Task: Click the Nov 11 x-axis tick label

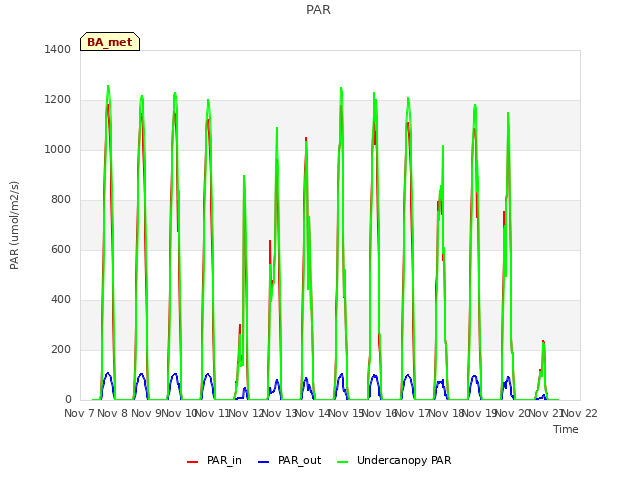Action: [x=212, y=413]
